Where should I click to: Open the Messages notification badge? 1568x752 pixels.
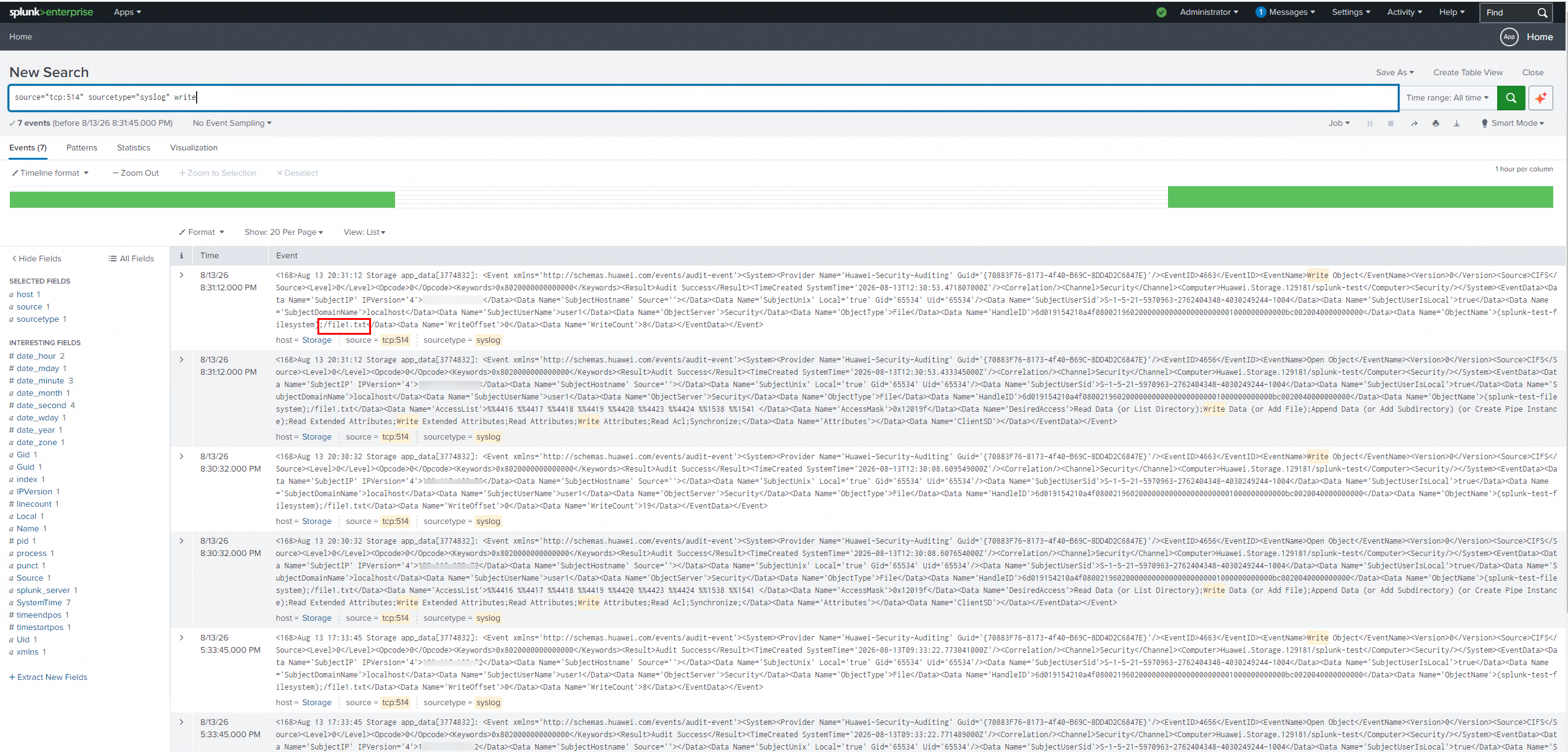coord(1260,12)
